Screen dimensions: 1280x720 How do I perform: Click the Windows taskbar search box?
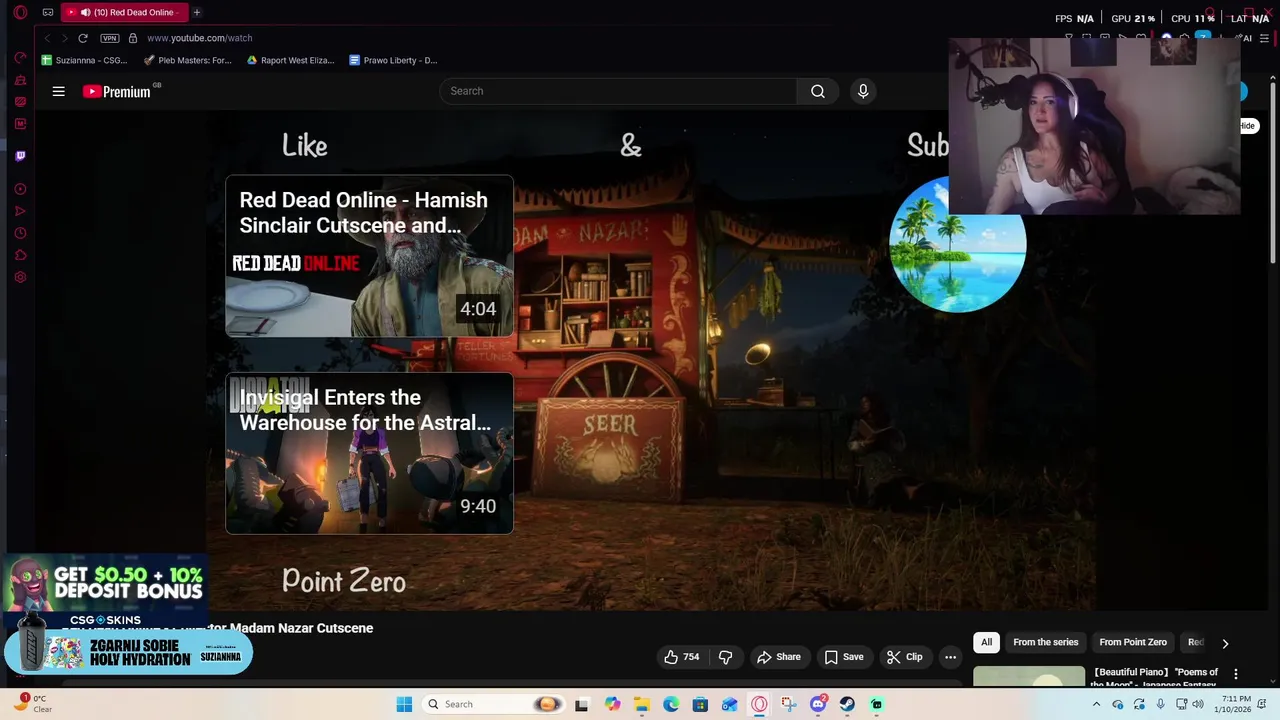(492, 704)
